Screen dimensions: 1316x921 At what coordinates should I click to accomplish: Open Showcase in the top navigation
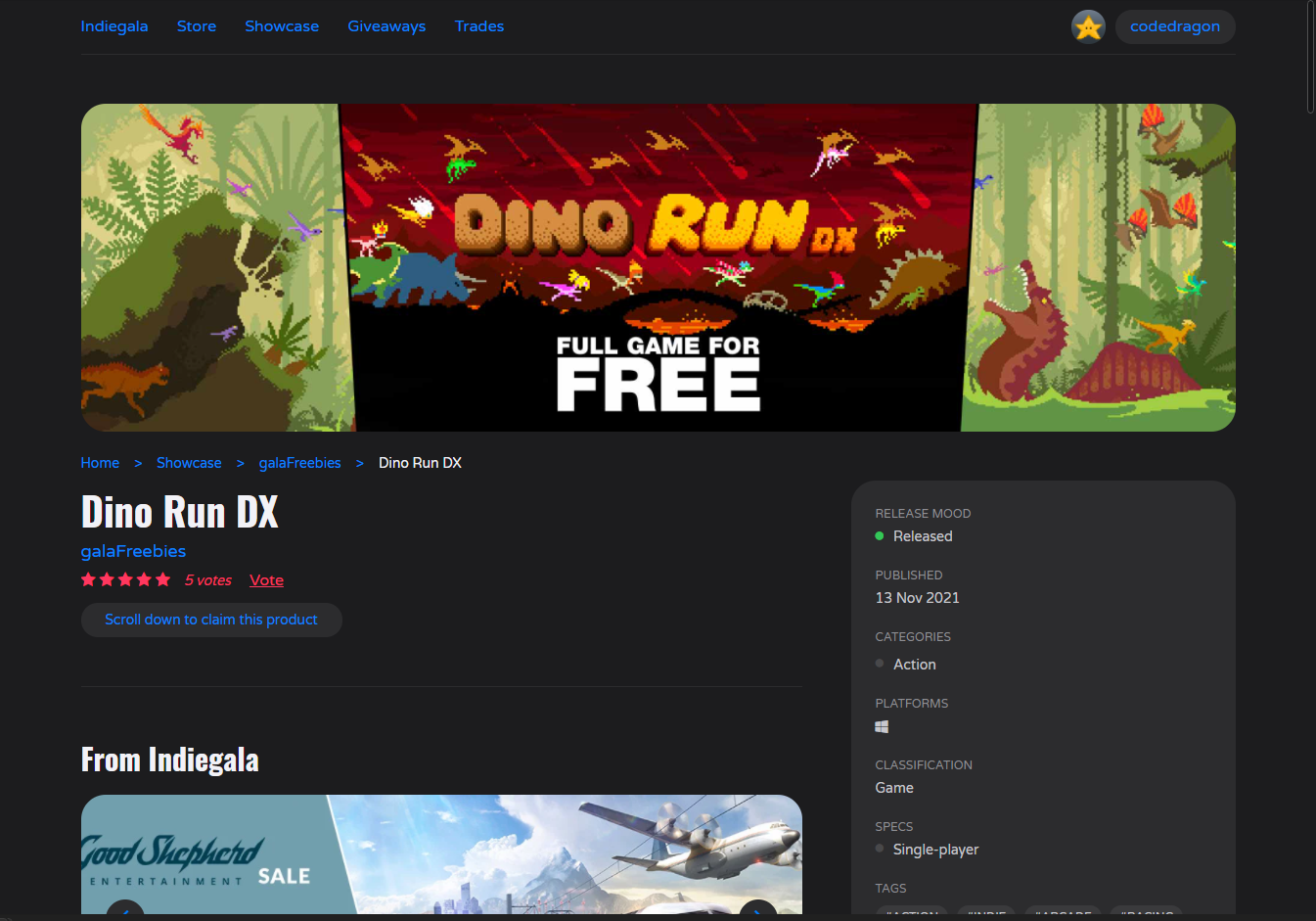(282, 26)
